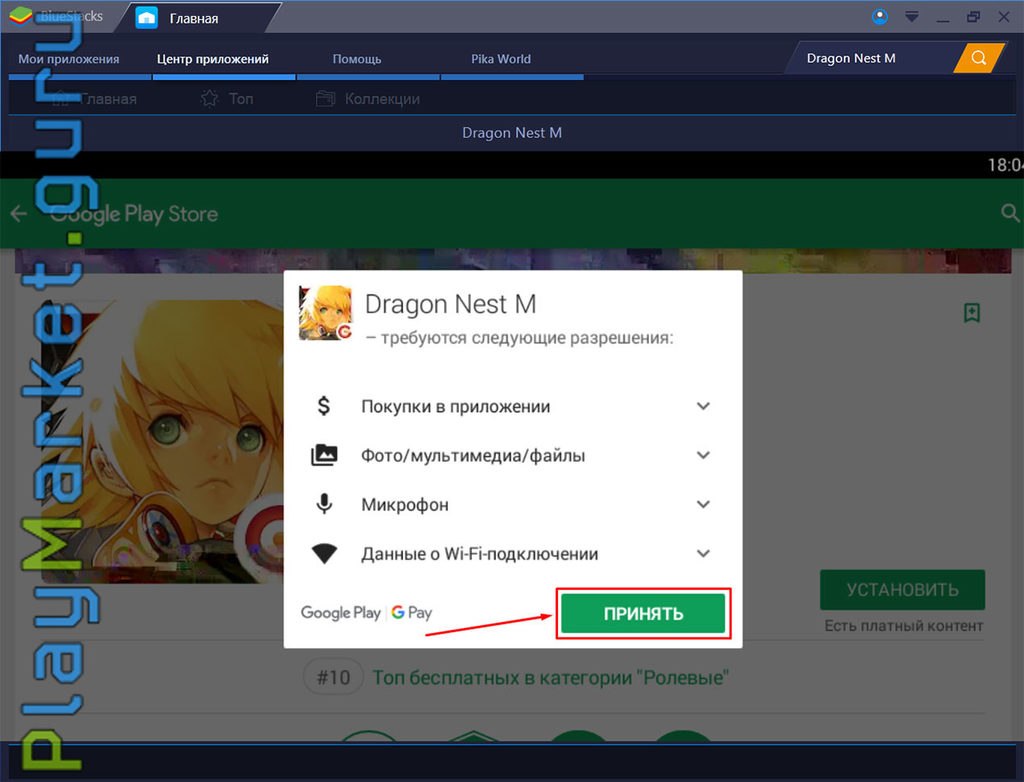Click the Play Store back arrow
Image resolution: width=1024 pixels, height=782 pixels.
18,213
